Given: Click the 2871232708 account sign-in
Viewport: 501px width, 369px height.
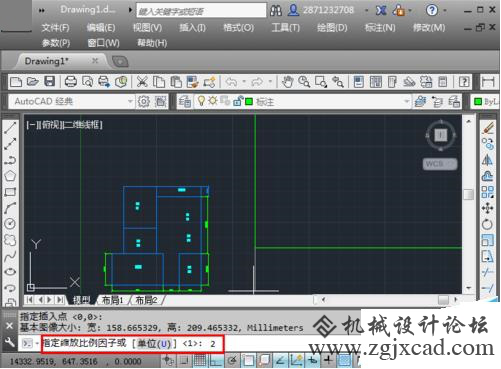Looking at the screenshot, I should tap(328, 10).
